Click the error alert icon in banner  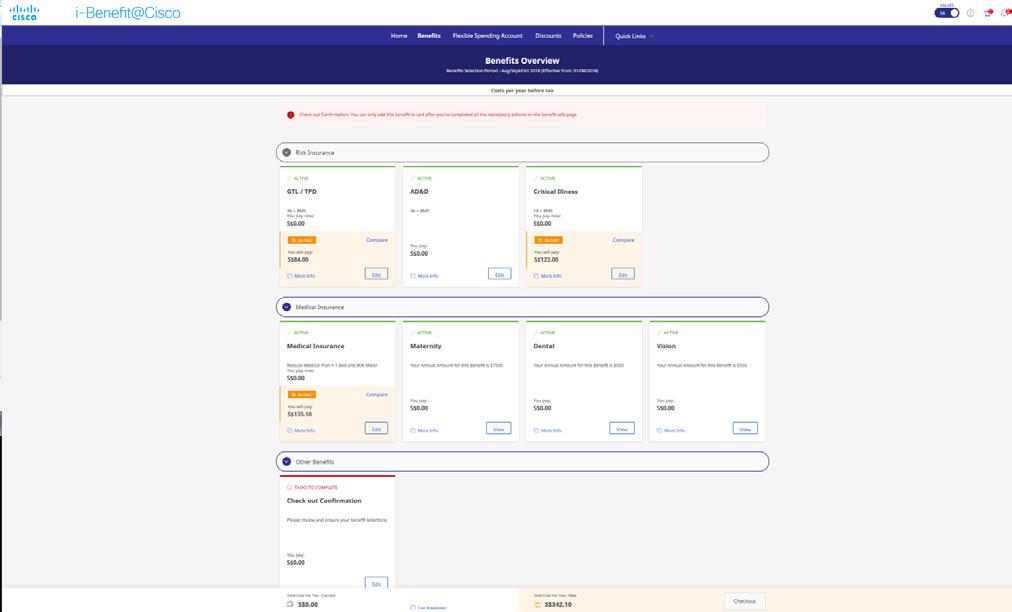tap(290, 115)
